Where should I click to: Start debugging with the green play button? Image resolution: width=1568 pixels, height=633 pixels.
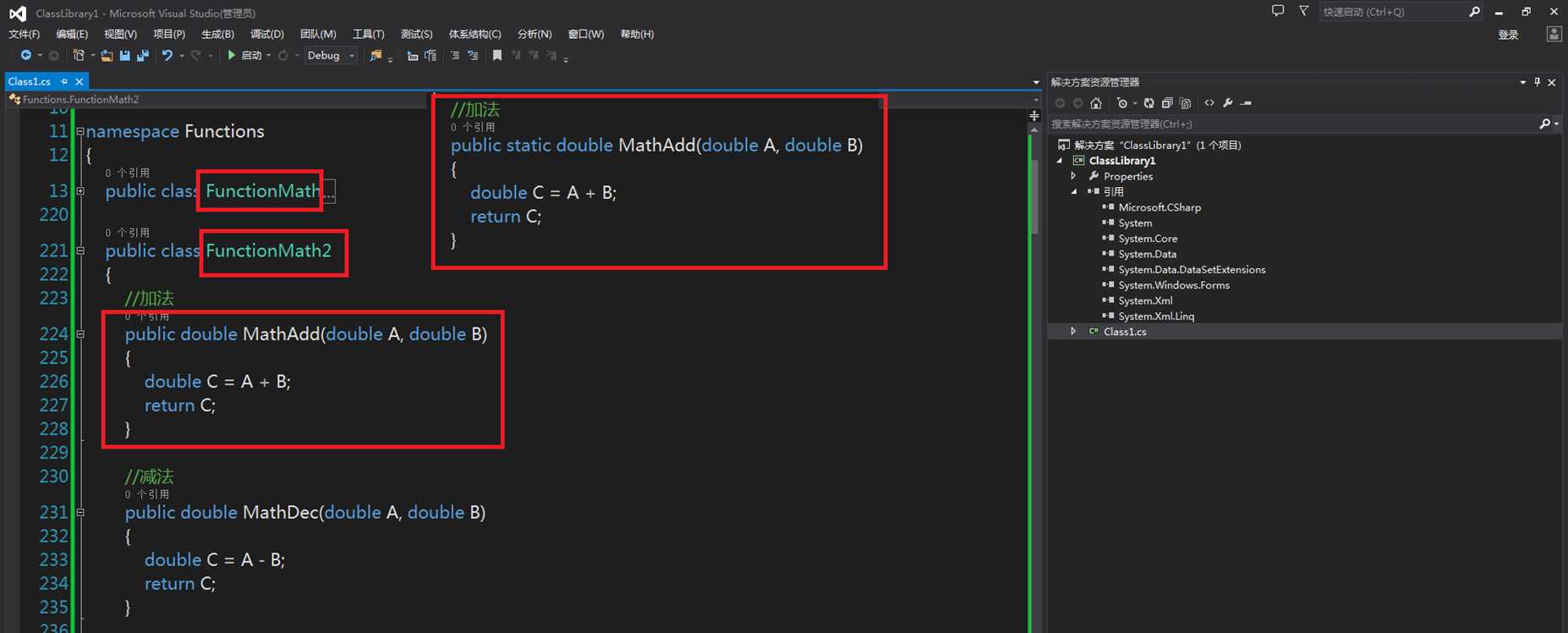[x=231, y=56]
